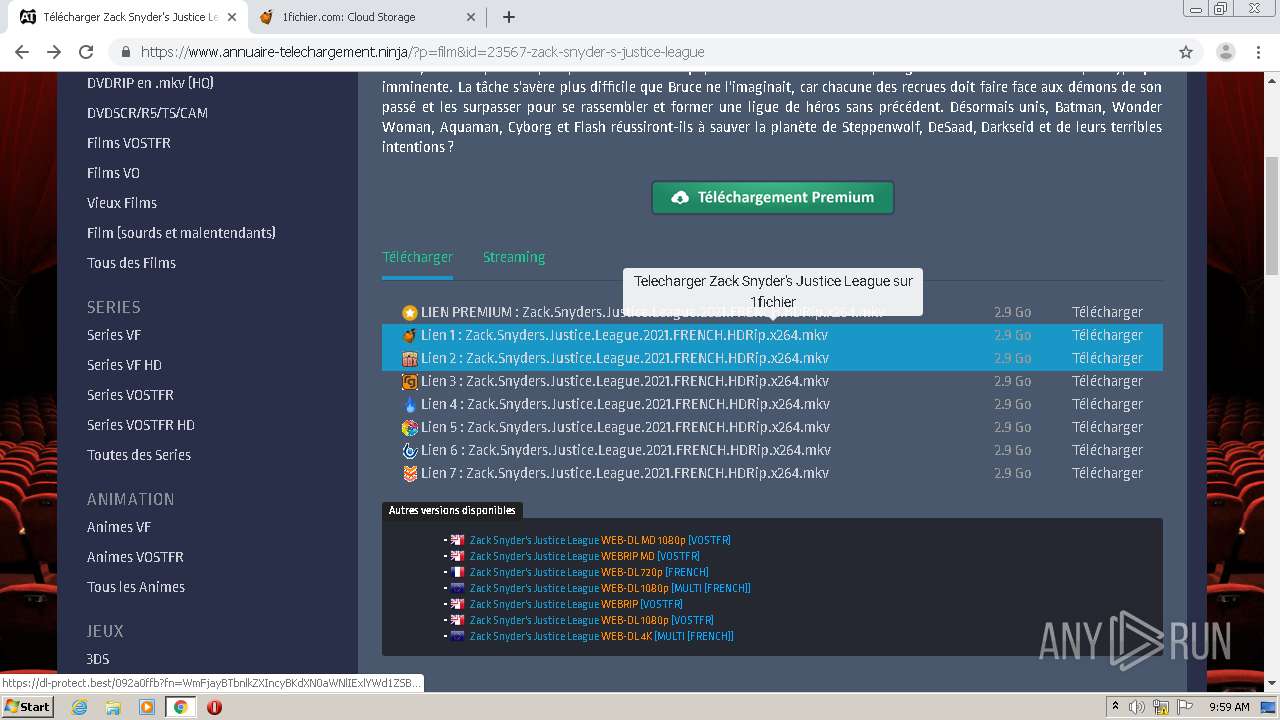This screenshot has height=720, width=1280.
Task: Open Animes VOSTFR sidebar link
Action: click(x=135, y=557)
